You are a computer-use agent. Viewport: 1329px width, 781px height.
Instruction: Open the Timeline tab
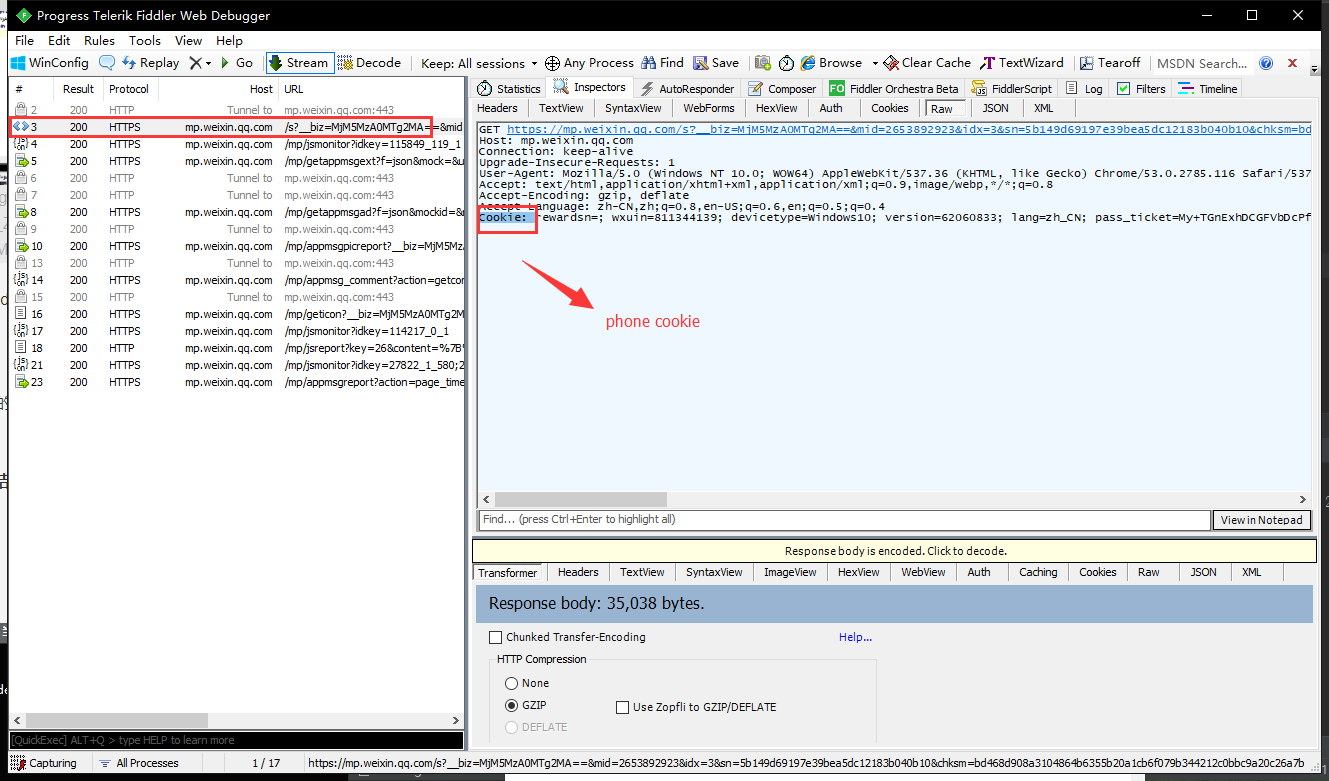[x=1208, y=89]
